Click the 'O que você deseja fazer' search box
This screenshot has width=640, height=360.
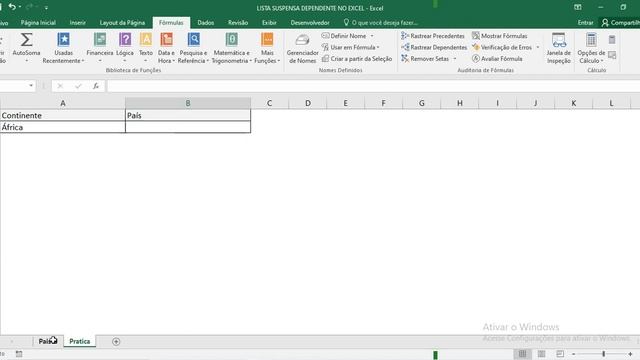coord(380,23)
